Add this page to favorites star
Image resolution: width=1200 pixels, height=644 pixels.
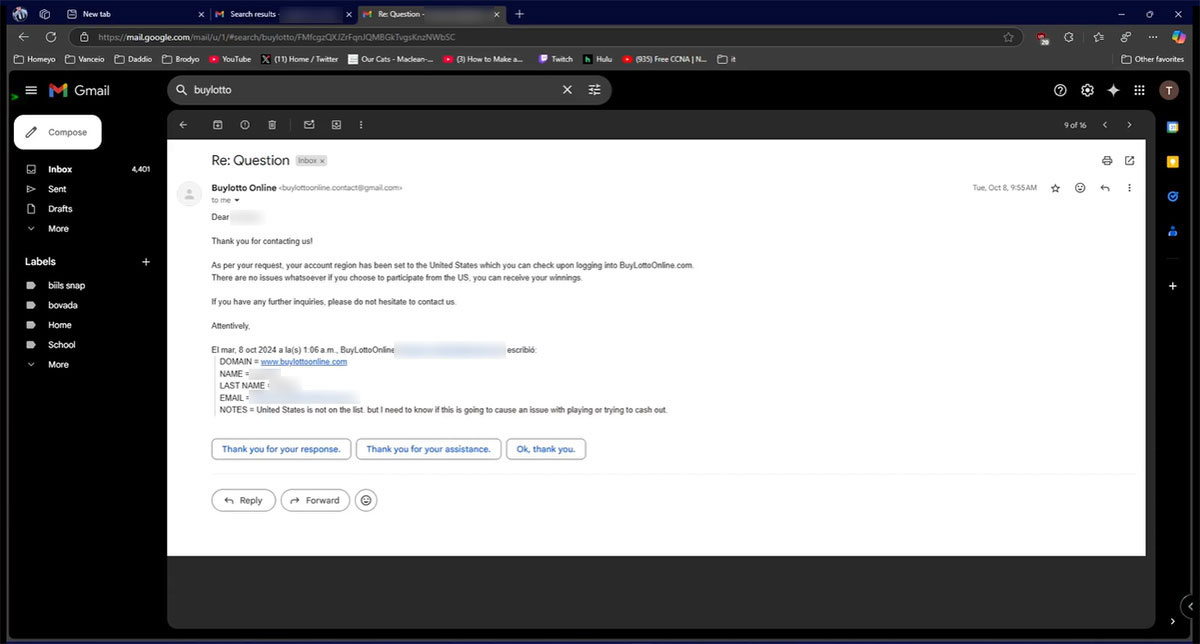coord(1009,37)
